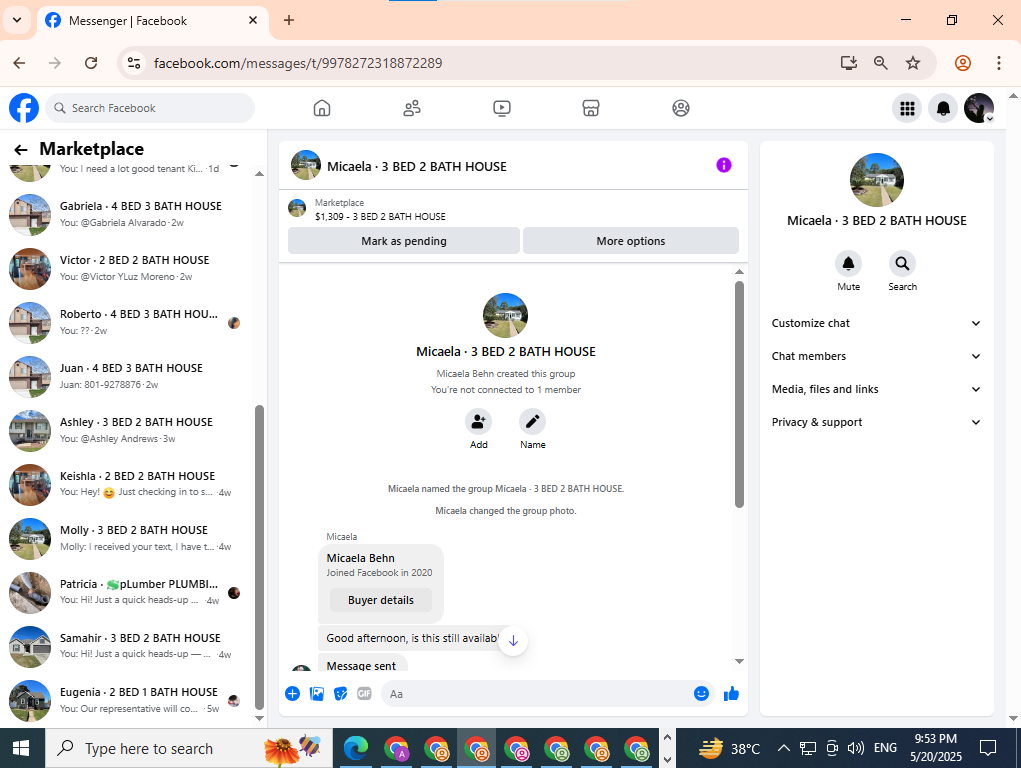This screenshot has height=768, width=1021.
Task: Reload the browser page
Action: pyautogui.click(x=91, y=63)
